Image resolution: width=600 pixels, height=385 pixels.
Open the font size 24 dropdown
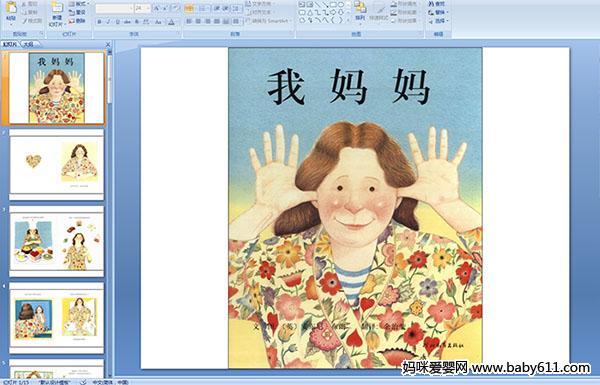(148, 8)
